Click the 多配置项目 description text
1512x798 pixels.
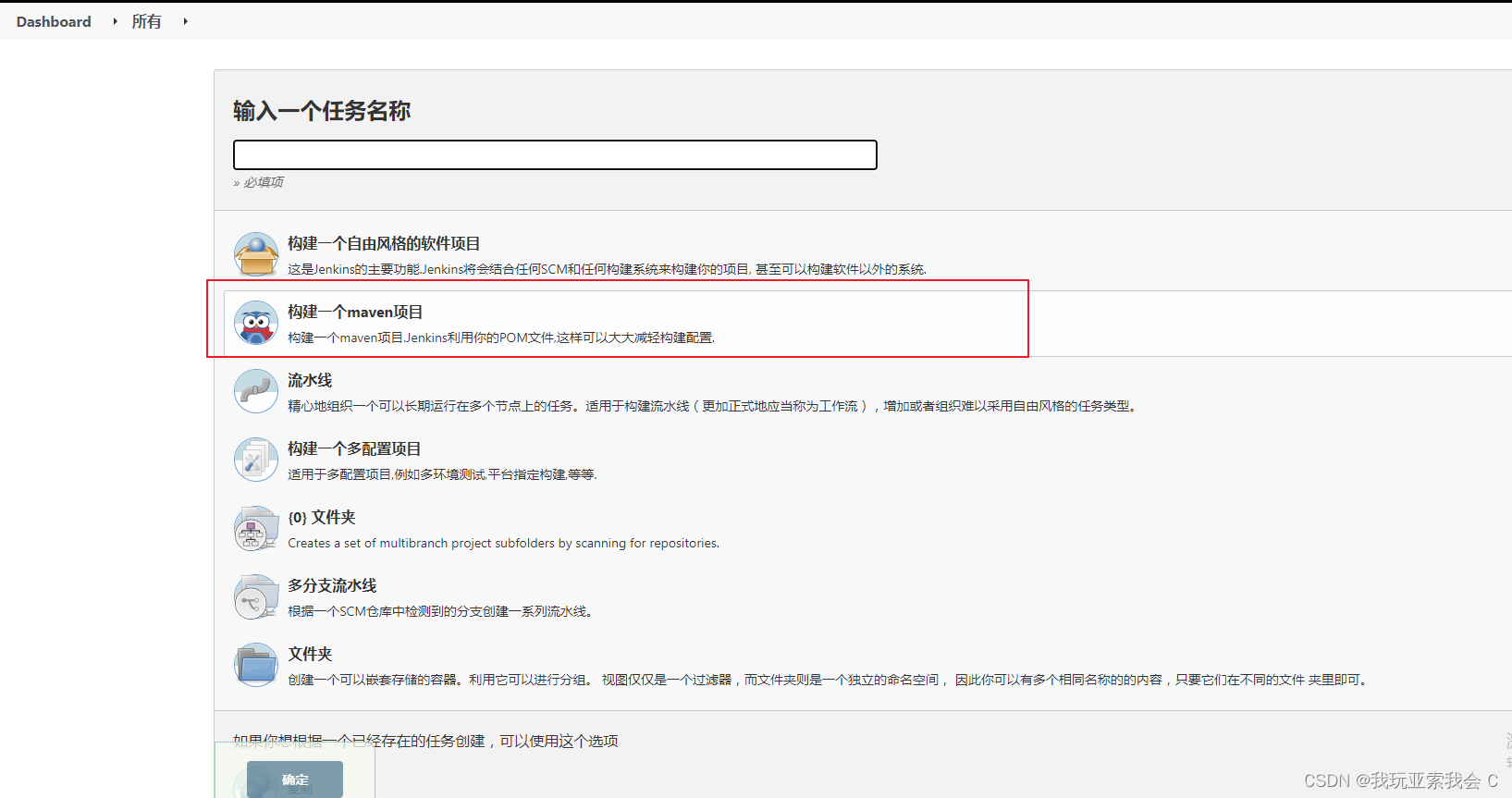[442, 474]
